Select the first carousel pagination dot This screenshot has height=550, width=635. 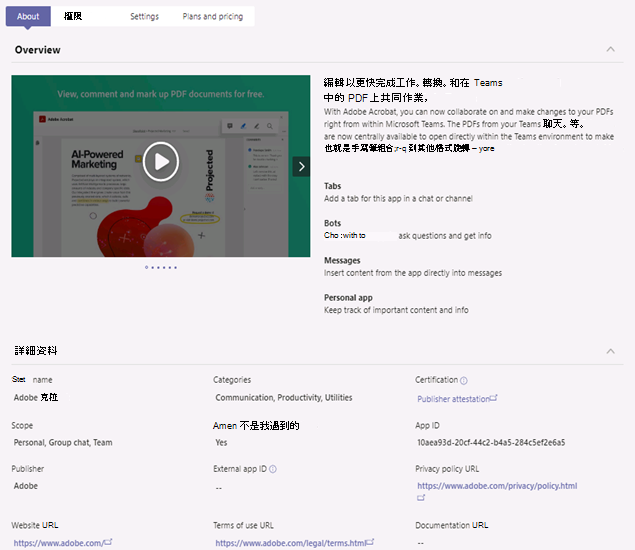[x=146, y=267]
